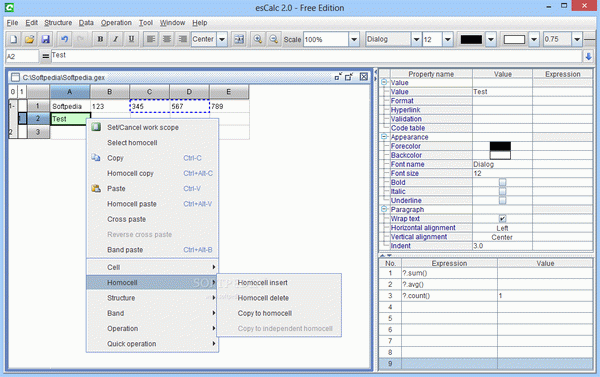
Task: Toggle the Bold property checkbox
Action: tap(502, 182)
